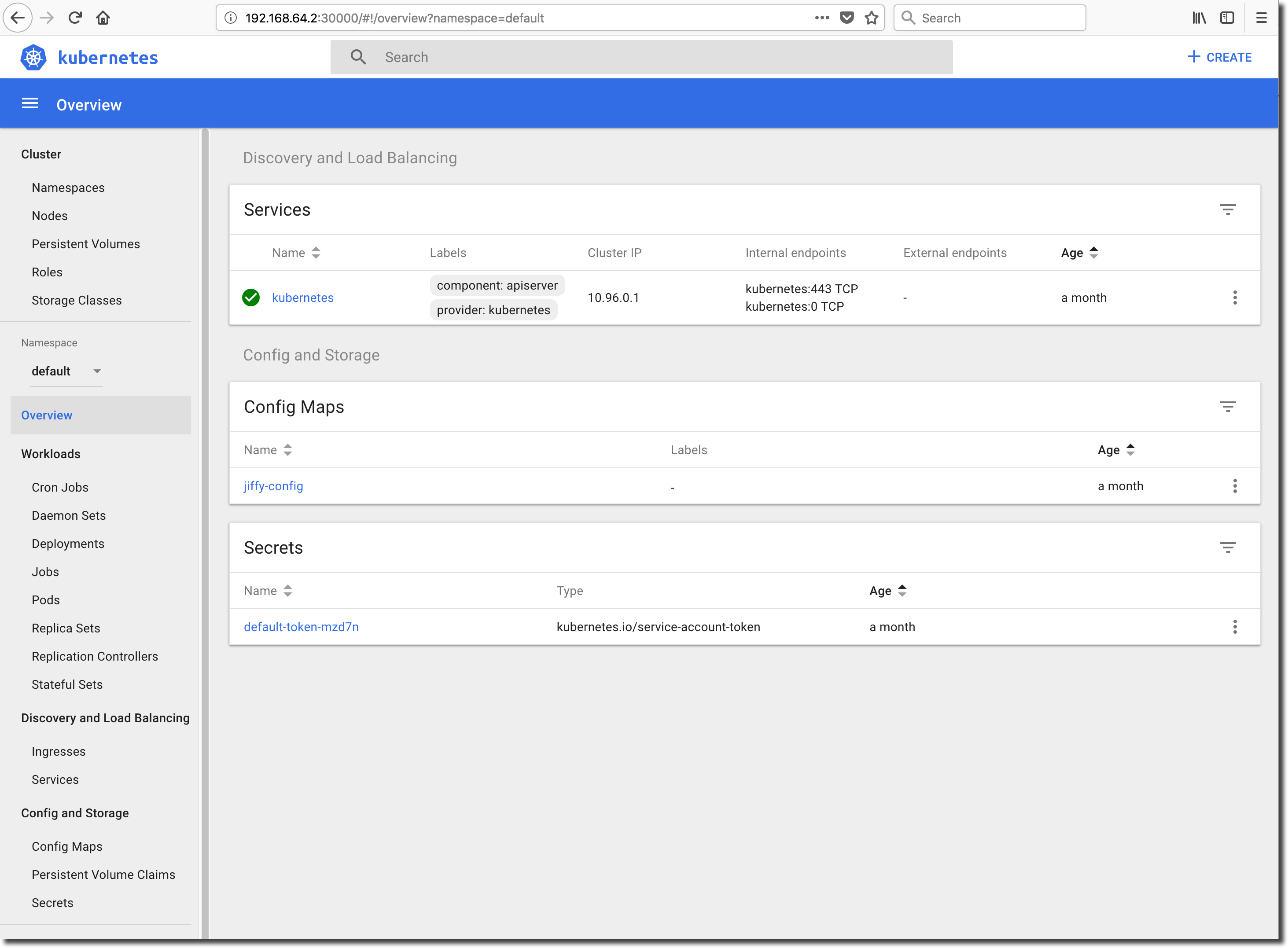Open the jiffy-config config map link
The width and height of the screenshot is (1288, 948).
click(273, 486)
